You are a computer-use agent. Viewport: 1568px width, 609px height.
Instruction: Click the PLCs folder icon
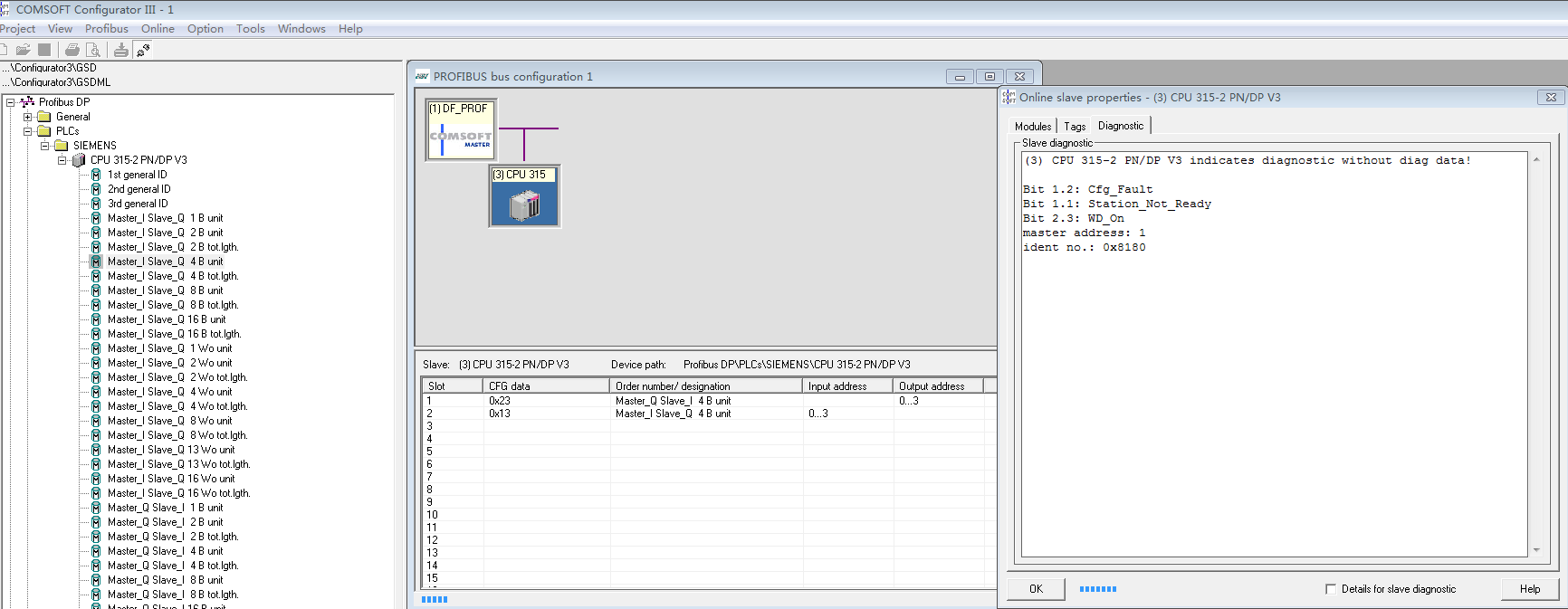[x=44, y=131]
